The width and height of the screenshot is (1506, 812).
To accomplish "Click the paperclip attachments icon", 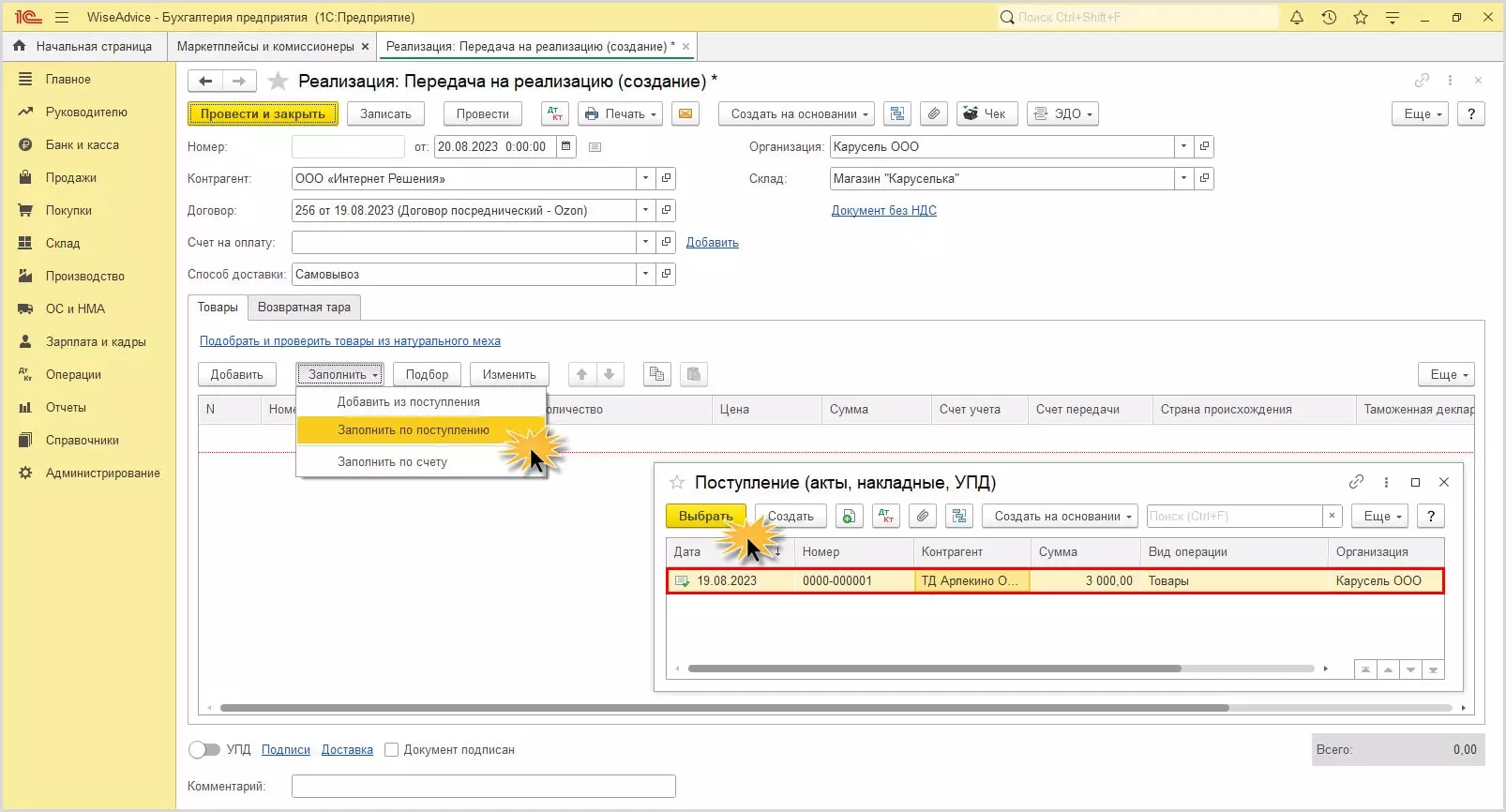I will coord(933,113).
